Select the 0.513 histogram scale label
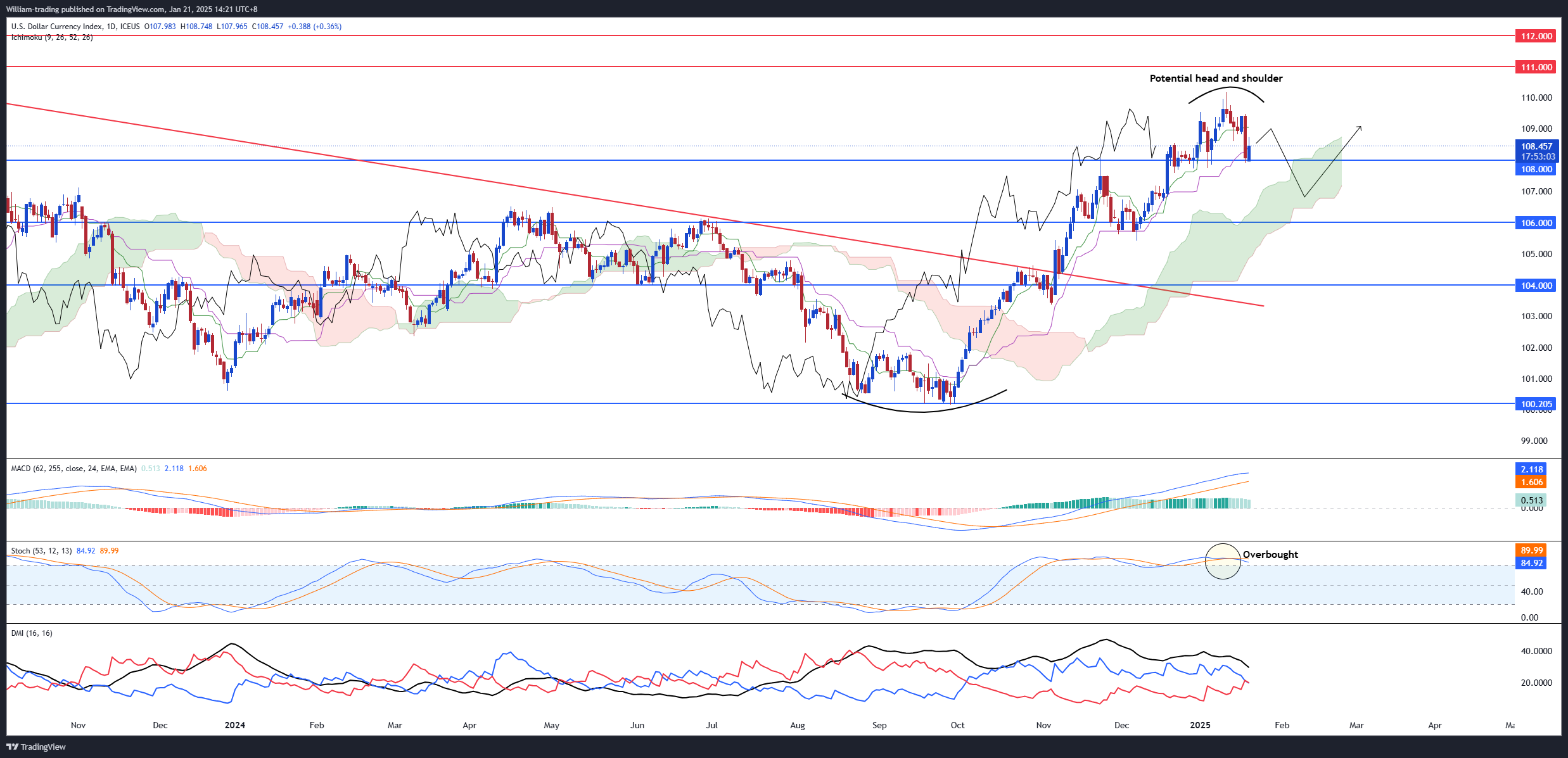Image resolution: width=1568 pixels, height=758 pixels. [1531, 500]
